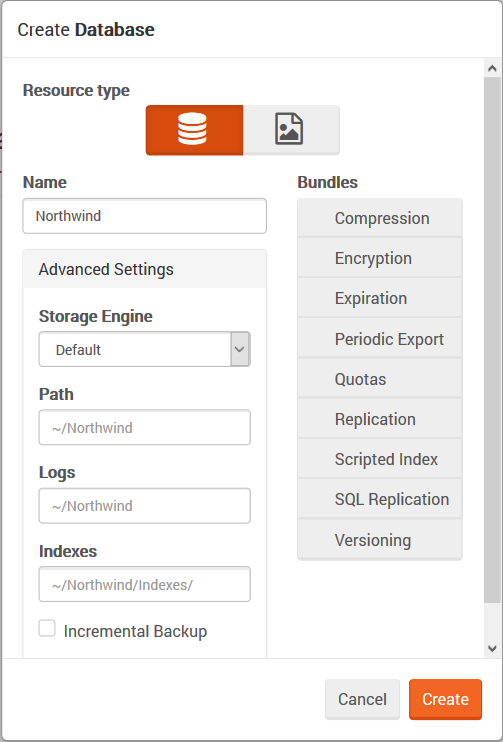503x742 pixels.
Task: Click the Create button
Action: pos(445,699)
